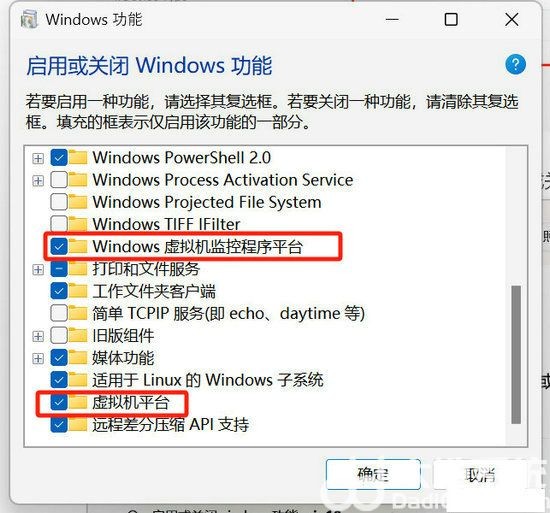Screen dimensions: 550x513
Task: Click folder icon beside 旧版组件
Action: click(78, 336)
